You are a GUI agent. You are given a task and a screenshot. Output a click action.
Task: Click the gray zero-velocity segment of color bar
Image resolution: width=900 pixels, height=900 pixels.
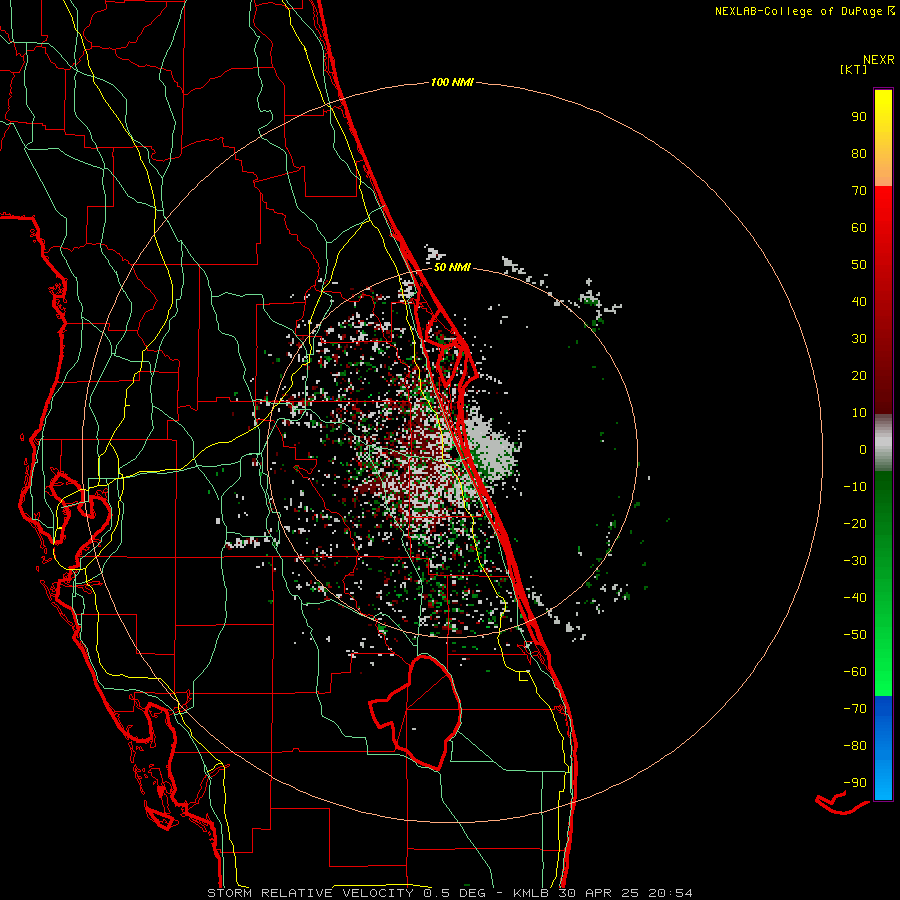[883, 443]
